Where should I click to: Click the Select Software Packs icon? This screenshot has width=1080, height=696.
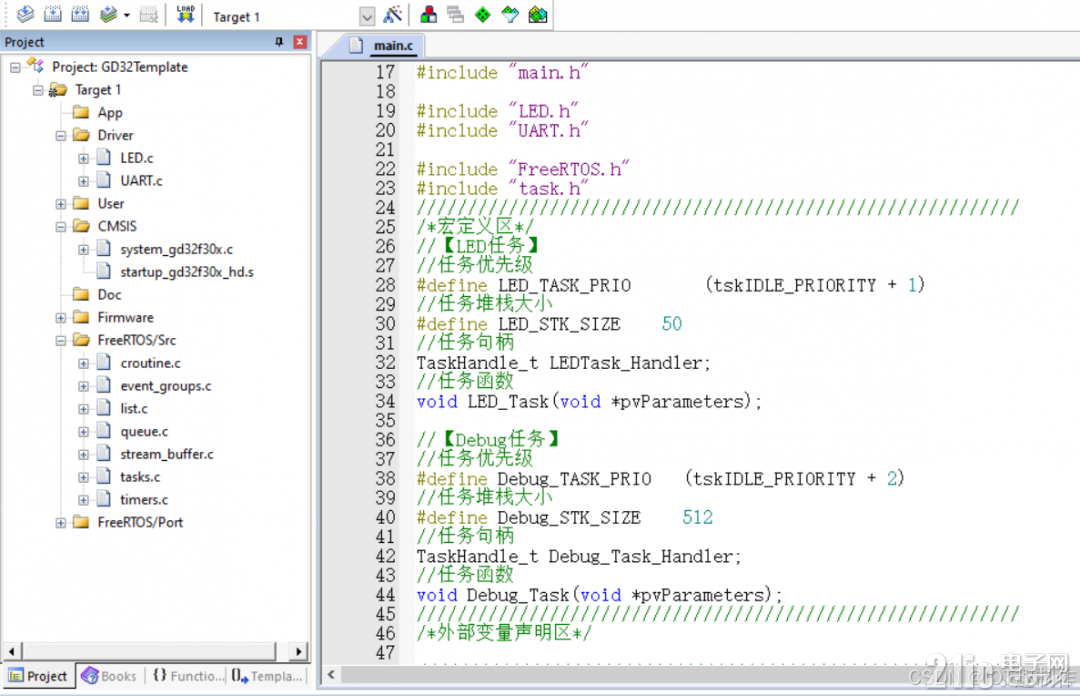(510, 14)
